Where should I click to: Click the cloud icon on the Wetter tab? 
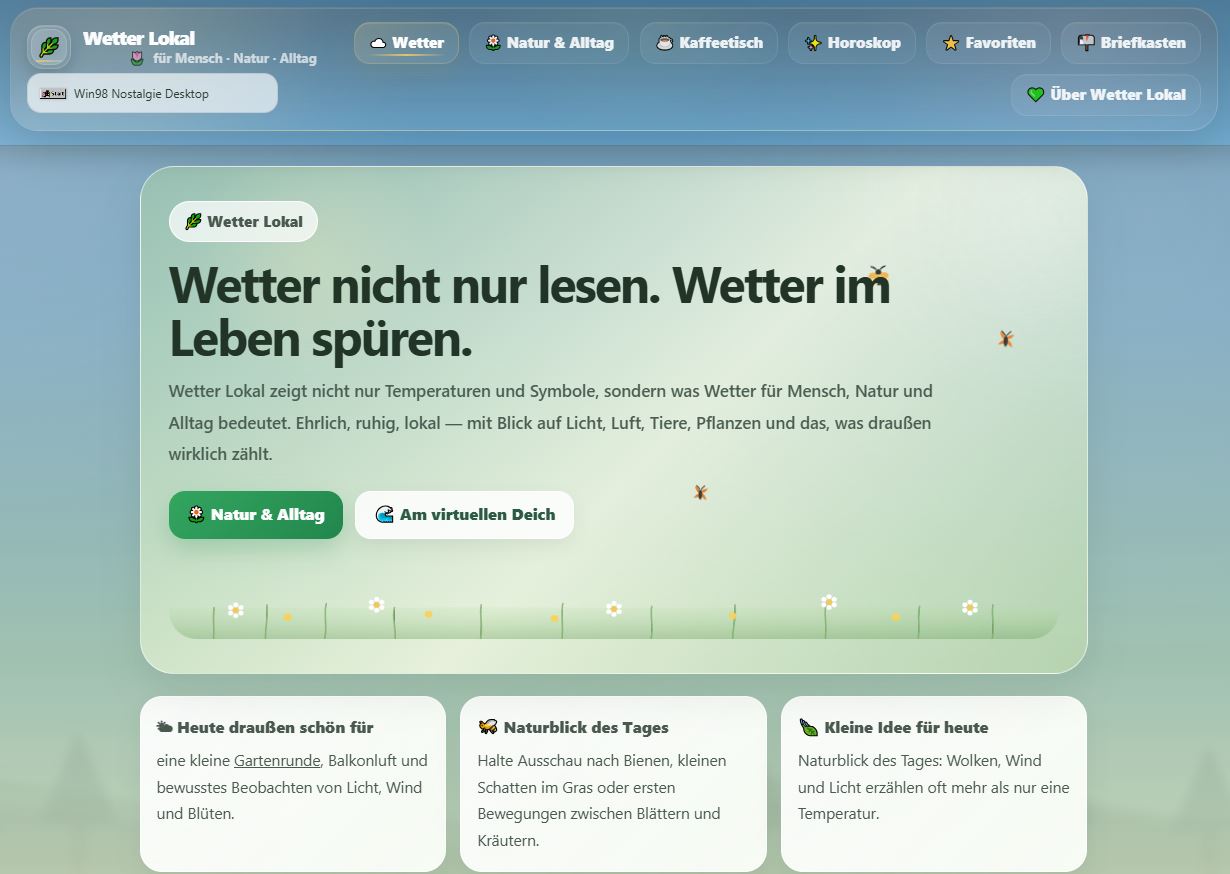tap(378, 42)
